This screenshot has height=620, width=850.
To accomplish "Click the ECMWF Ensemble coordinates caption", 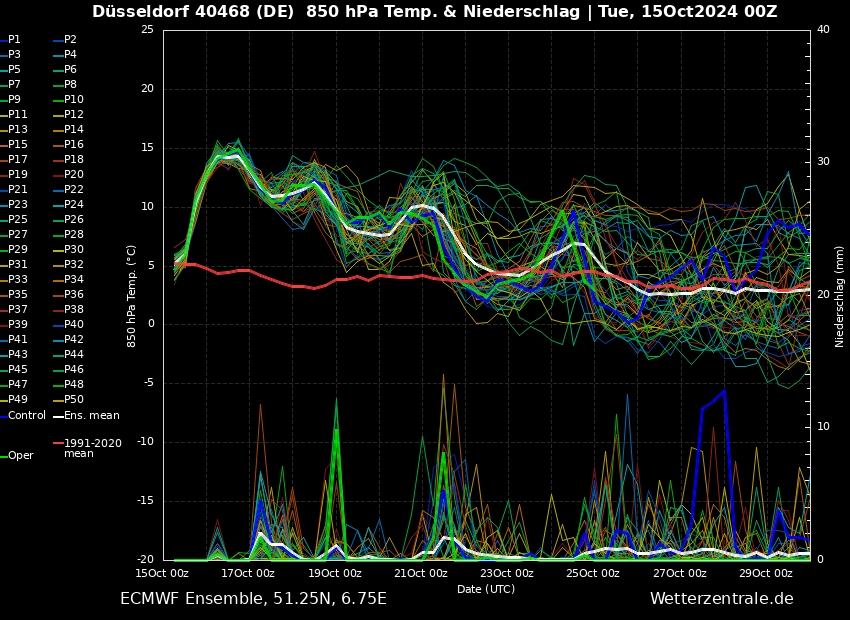I will [253, 598].
